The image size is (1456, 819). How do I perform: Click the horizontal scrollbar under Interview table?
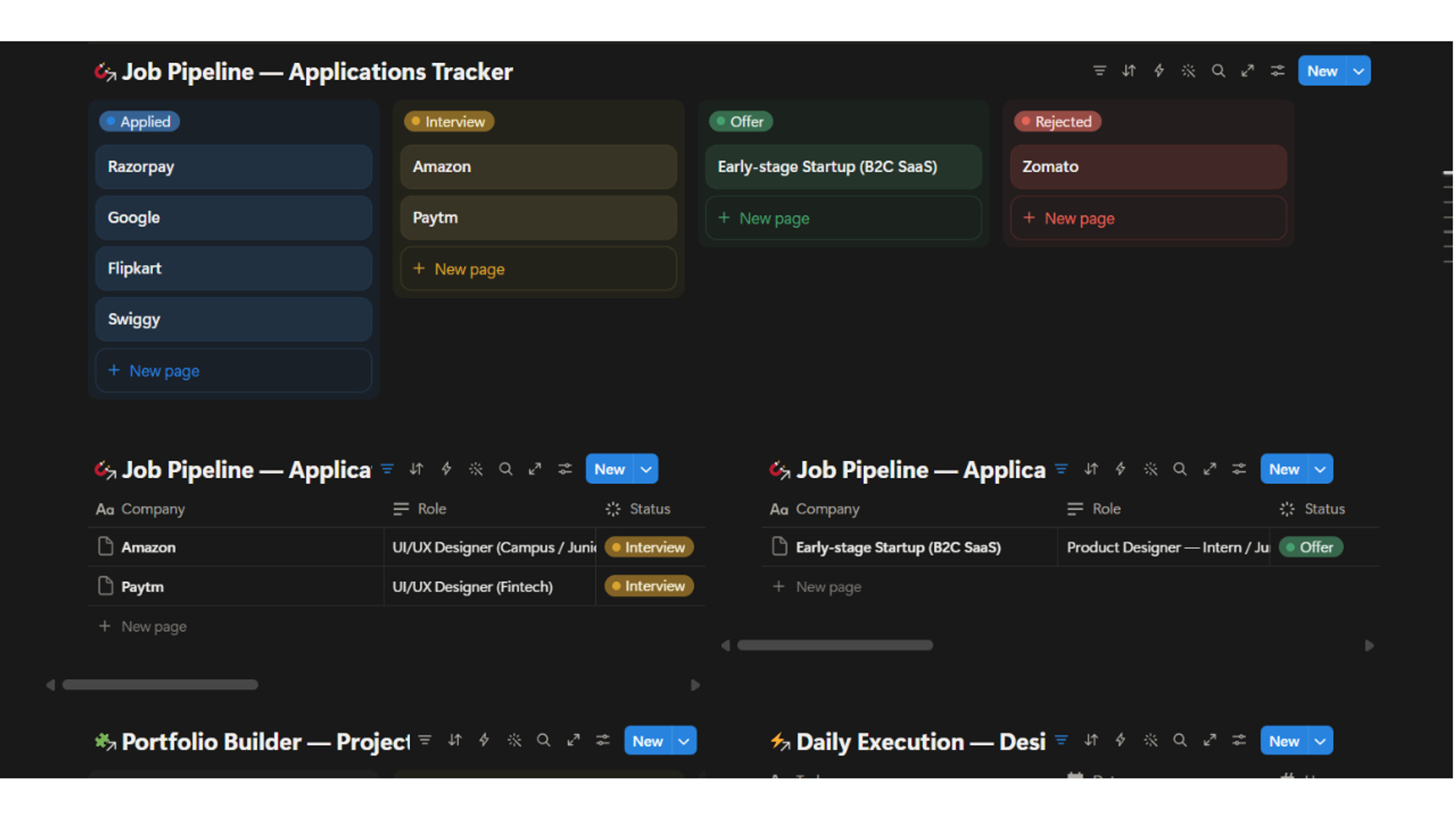[x=160, y=685]
